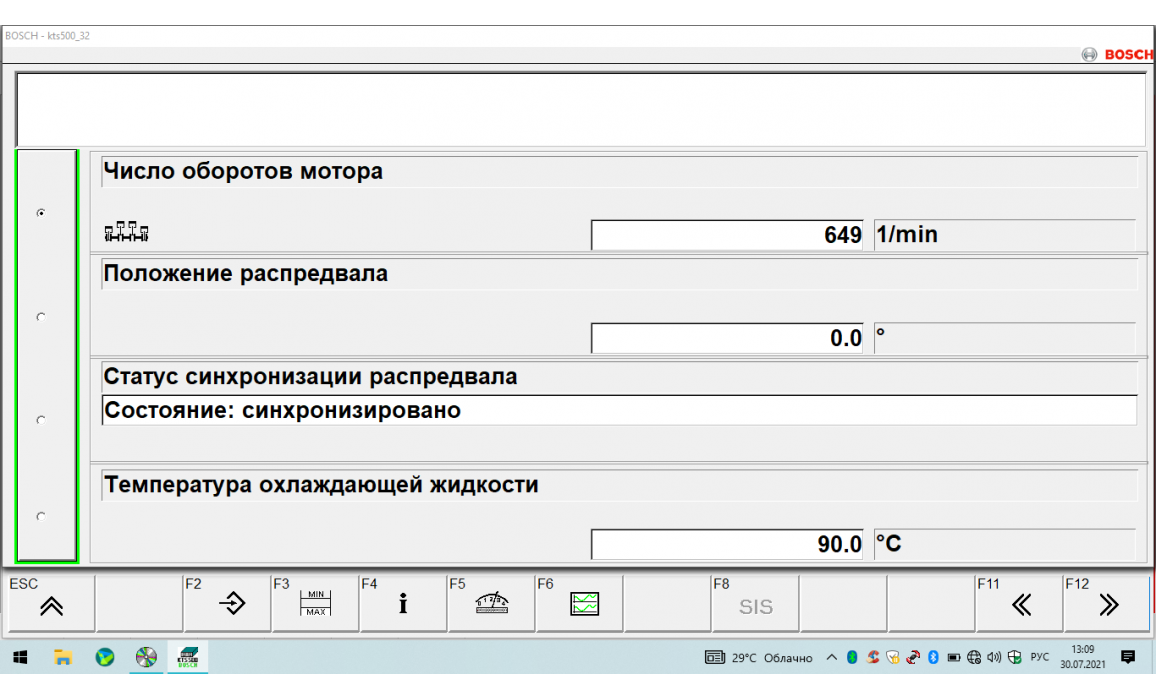The width and height of the screenshot is (1156, 700).
Task: Show info with the F4 button
Action: 402,603
